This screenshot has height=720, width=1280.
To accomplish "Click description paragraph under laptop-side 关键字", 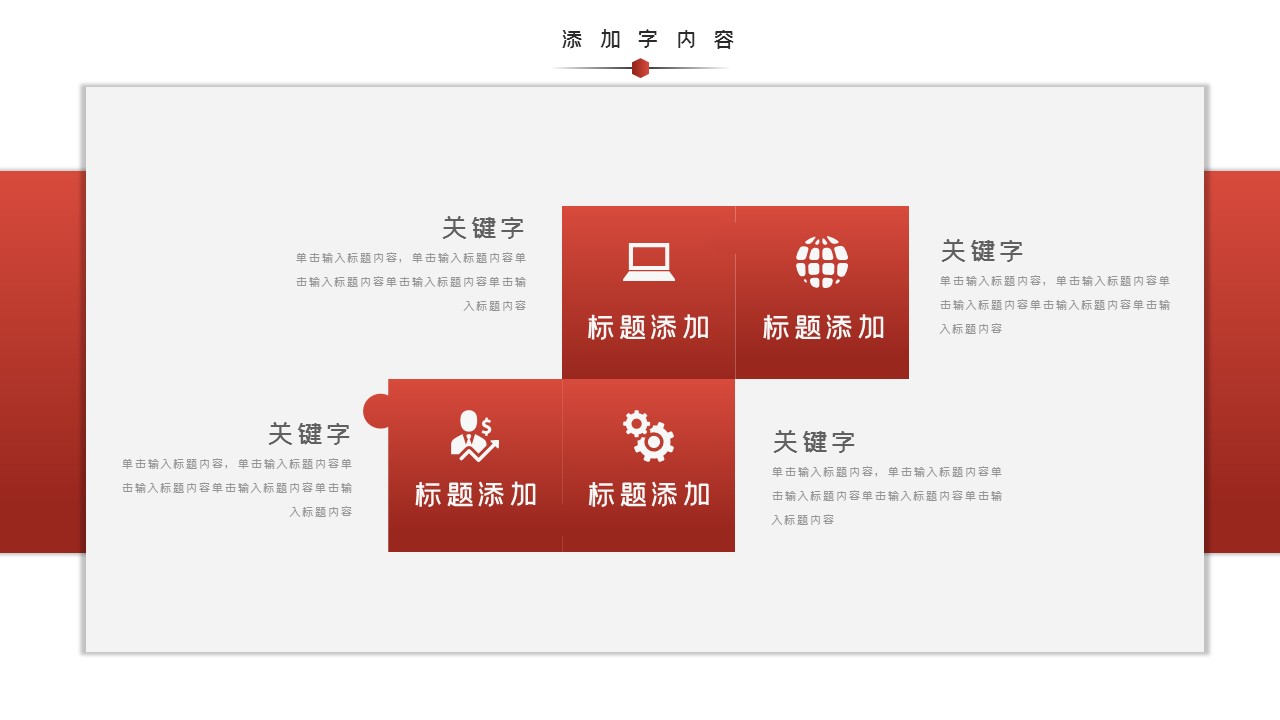I will [x=411, y=282].
